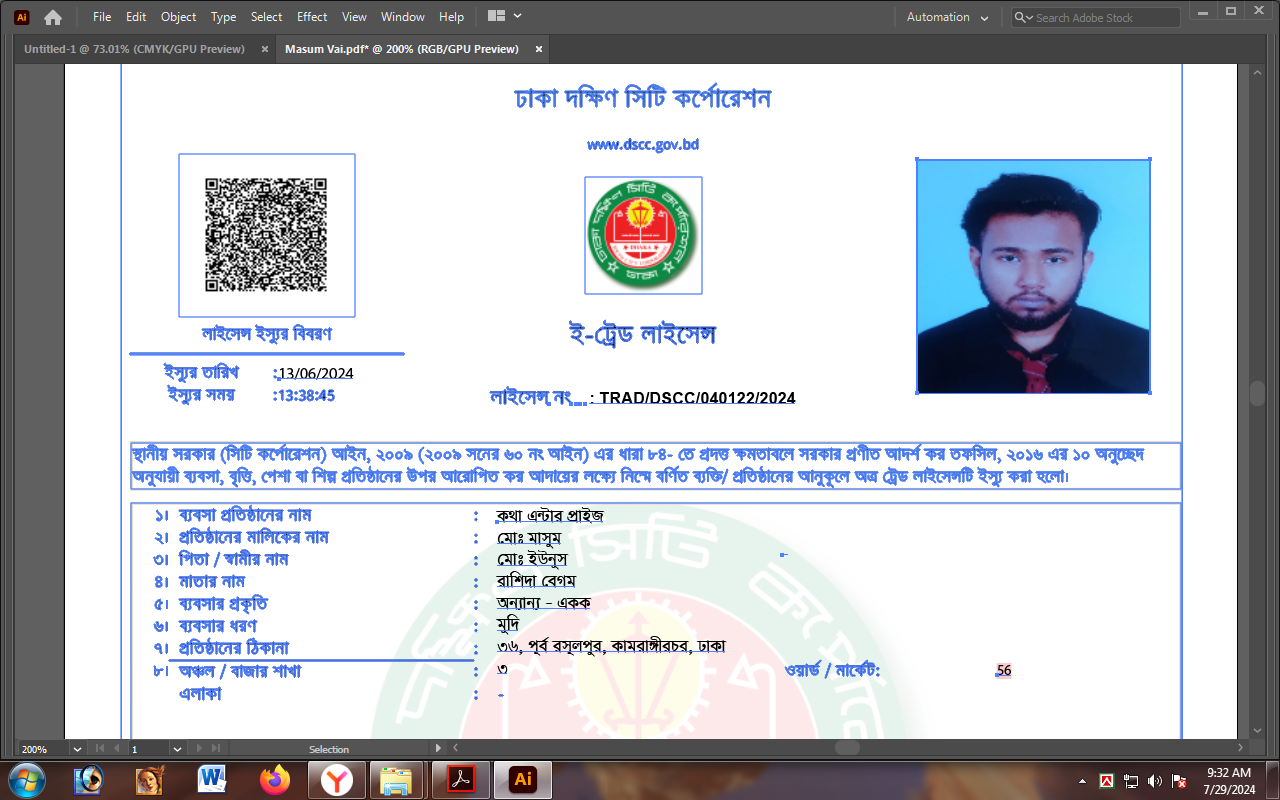Image resolution: width=1280 pixels, height=800 pixels.
Task: Open the Help menu
Action: [x=452, y=17]
